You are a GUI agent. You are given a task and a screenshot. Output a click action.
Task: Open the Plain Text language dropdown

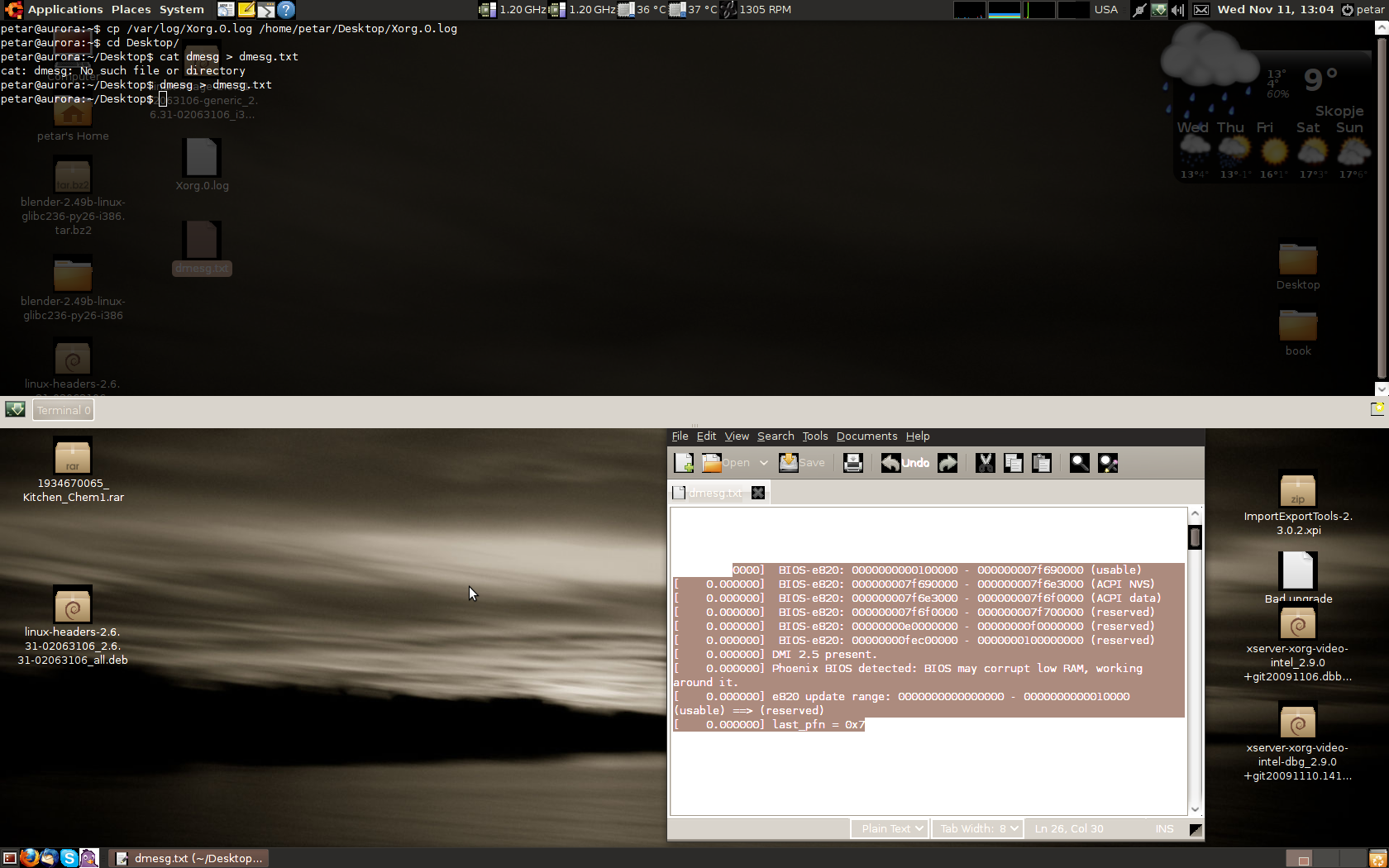pos(889,828)
